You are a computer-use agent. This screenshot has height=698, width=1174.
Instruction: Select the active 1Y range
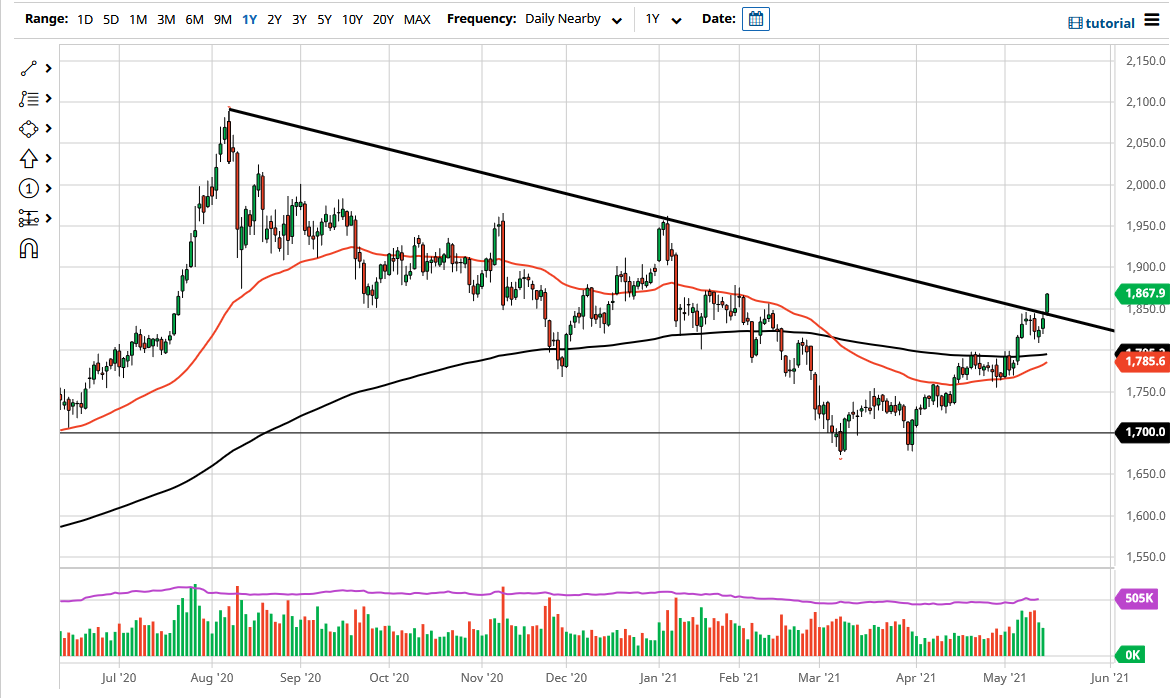[x=249, y=19]
